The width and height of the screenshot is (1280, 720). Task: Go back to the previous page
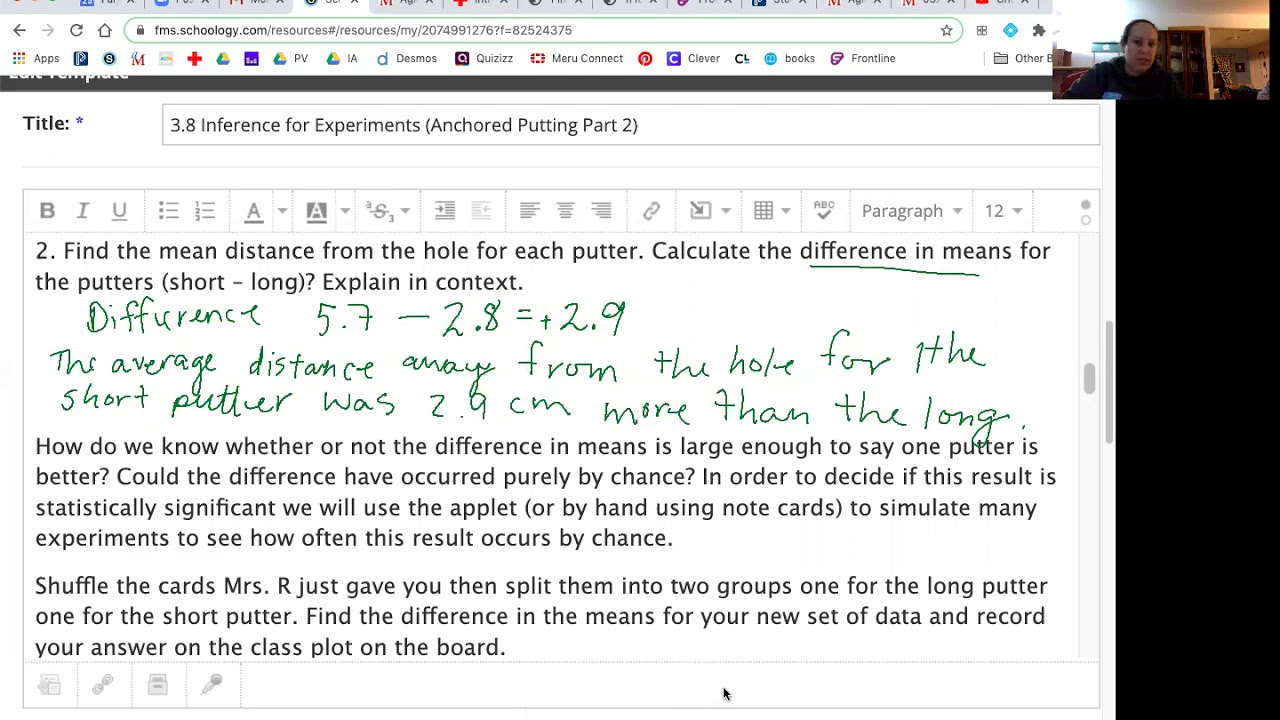pyautogui.click(x=20, y=31)
